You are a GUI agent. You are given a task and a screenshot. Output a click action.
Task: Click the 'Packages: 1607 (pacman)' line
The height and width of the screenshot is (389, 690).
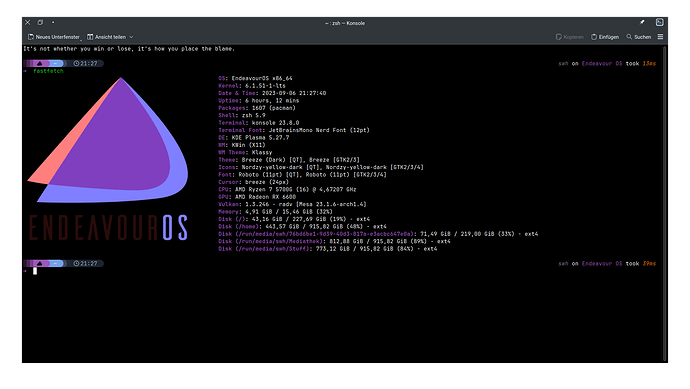(x=257, y=108)
